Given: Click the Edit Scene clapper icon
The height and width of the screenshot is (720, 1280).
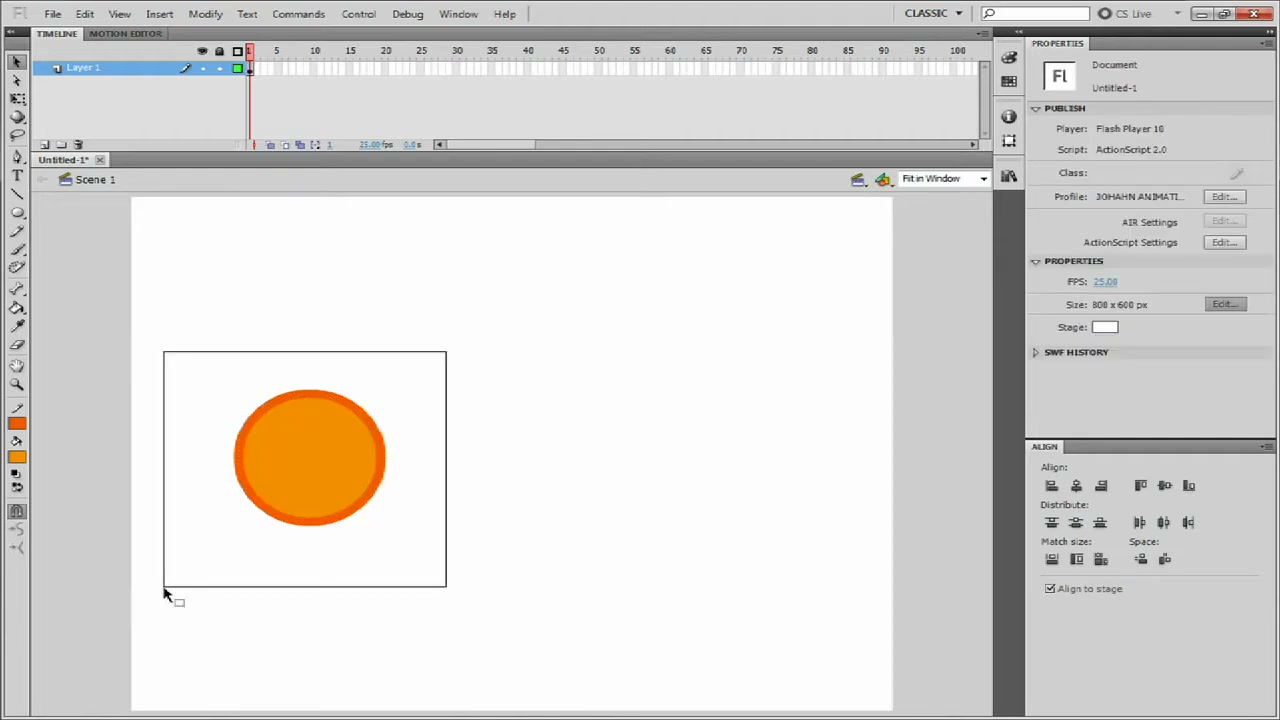Looking at the screenshot, I should 858,179.
